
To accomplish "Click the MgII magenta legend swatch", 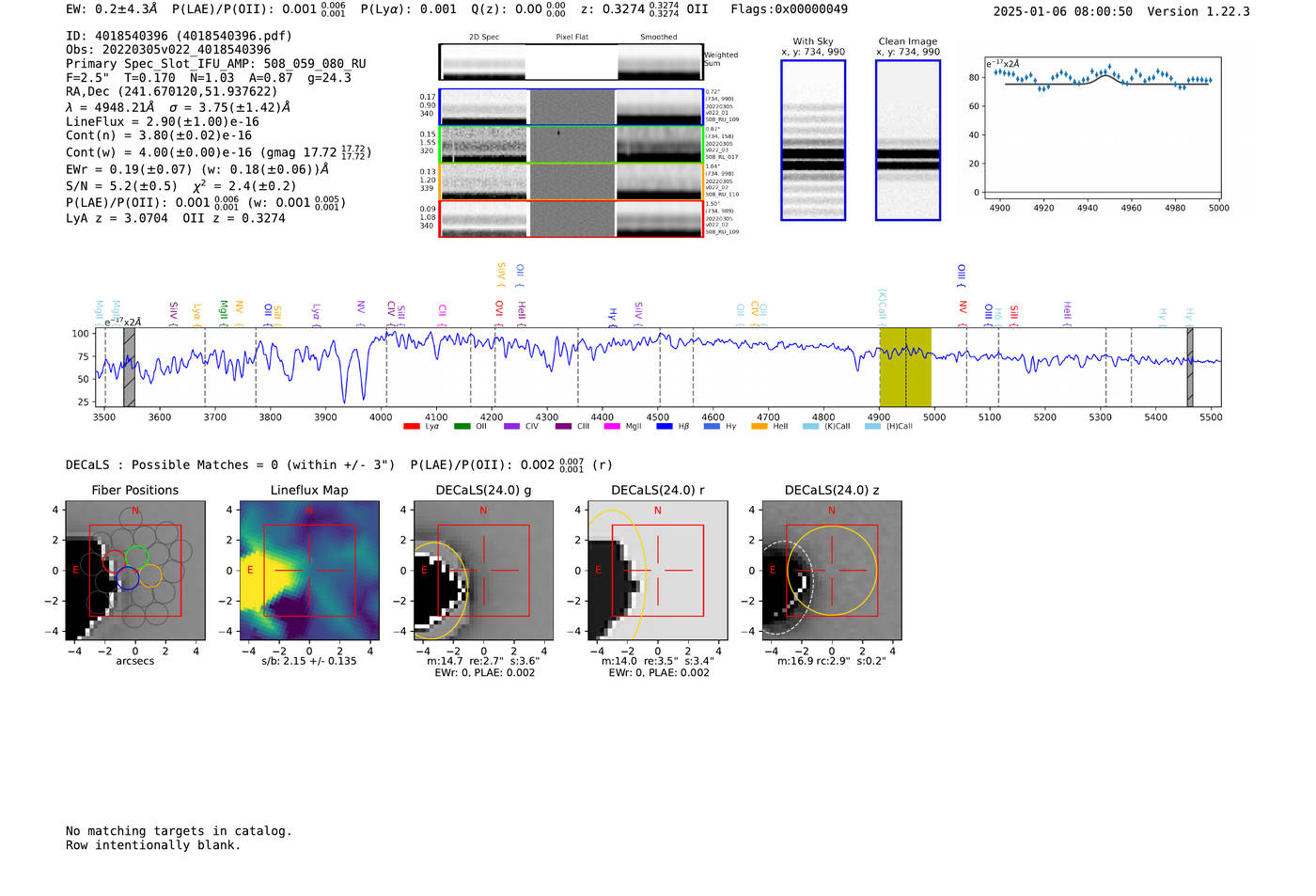I will [612, 426].
